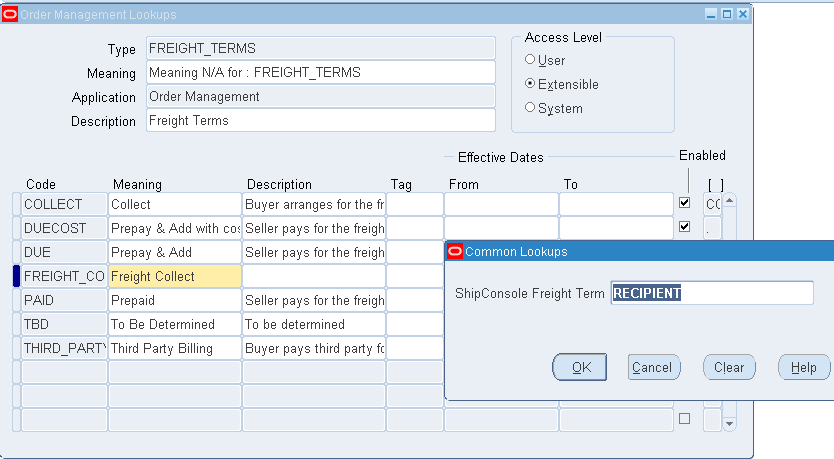Screen dimensions: 834x459
Task: Click the Third Party Billing meaning cell
Action: [x=175, y=348]
